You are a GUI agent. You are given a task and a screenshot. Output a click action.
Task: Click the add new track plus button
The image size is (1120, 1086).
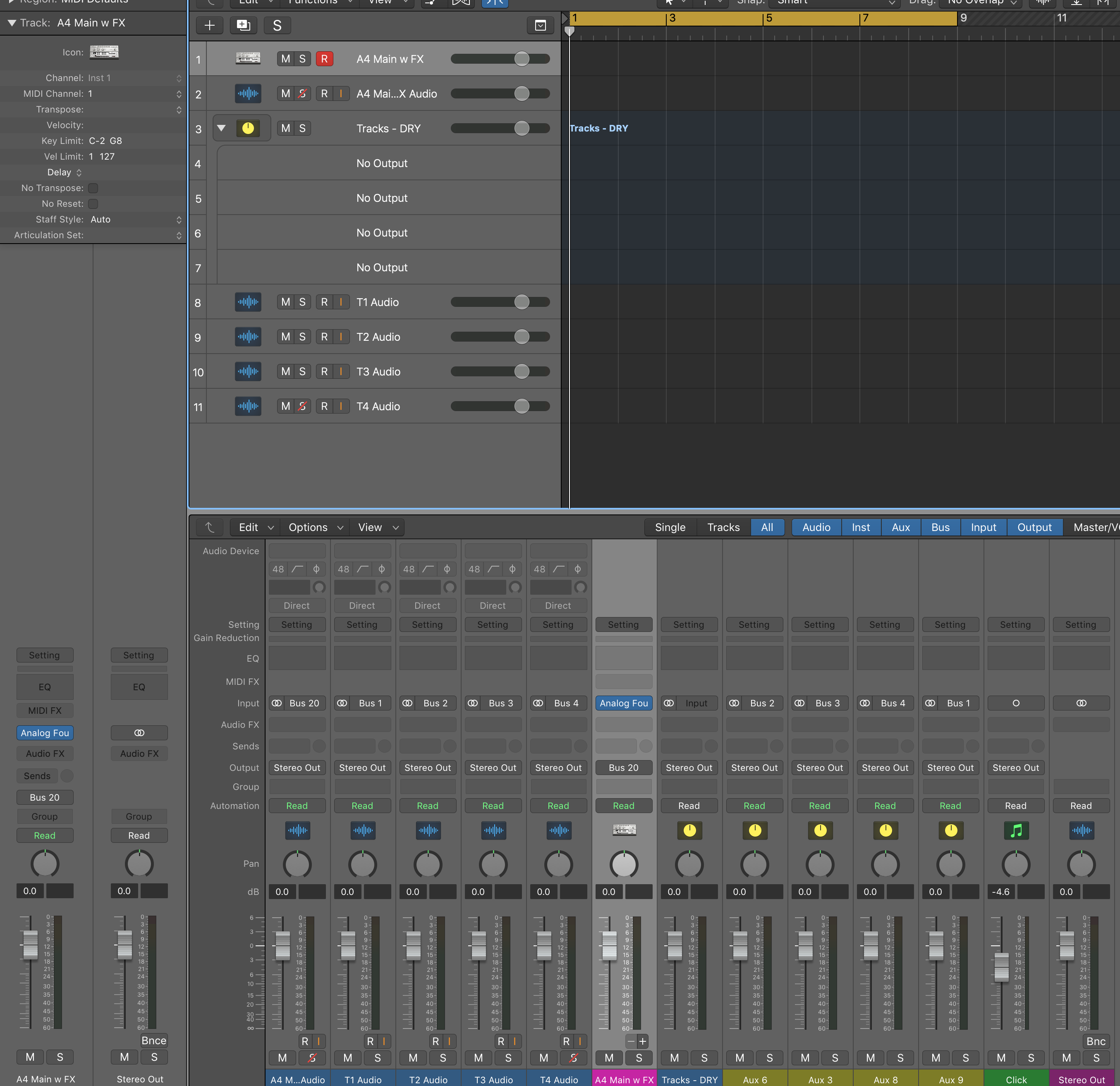point(210,25)
